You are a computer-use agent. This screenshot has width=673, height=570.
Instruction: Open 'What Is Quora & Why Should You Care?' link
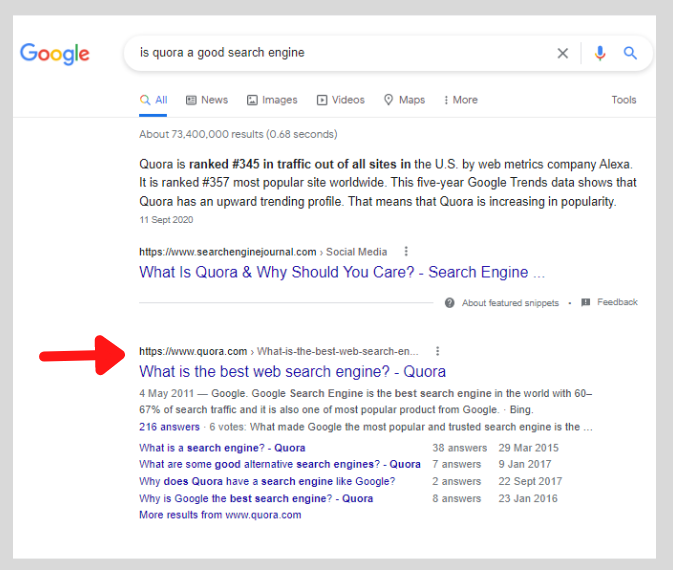coord(342,272)
